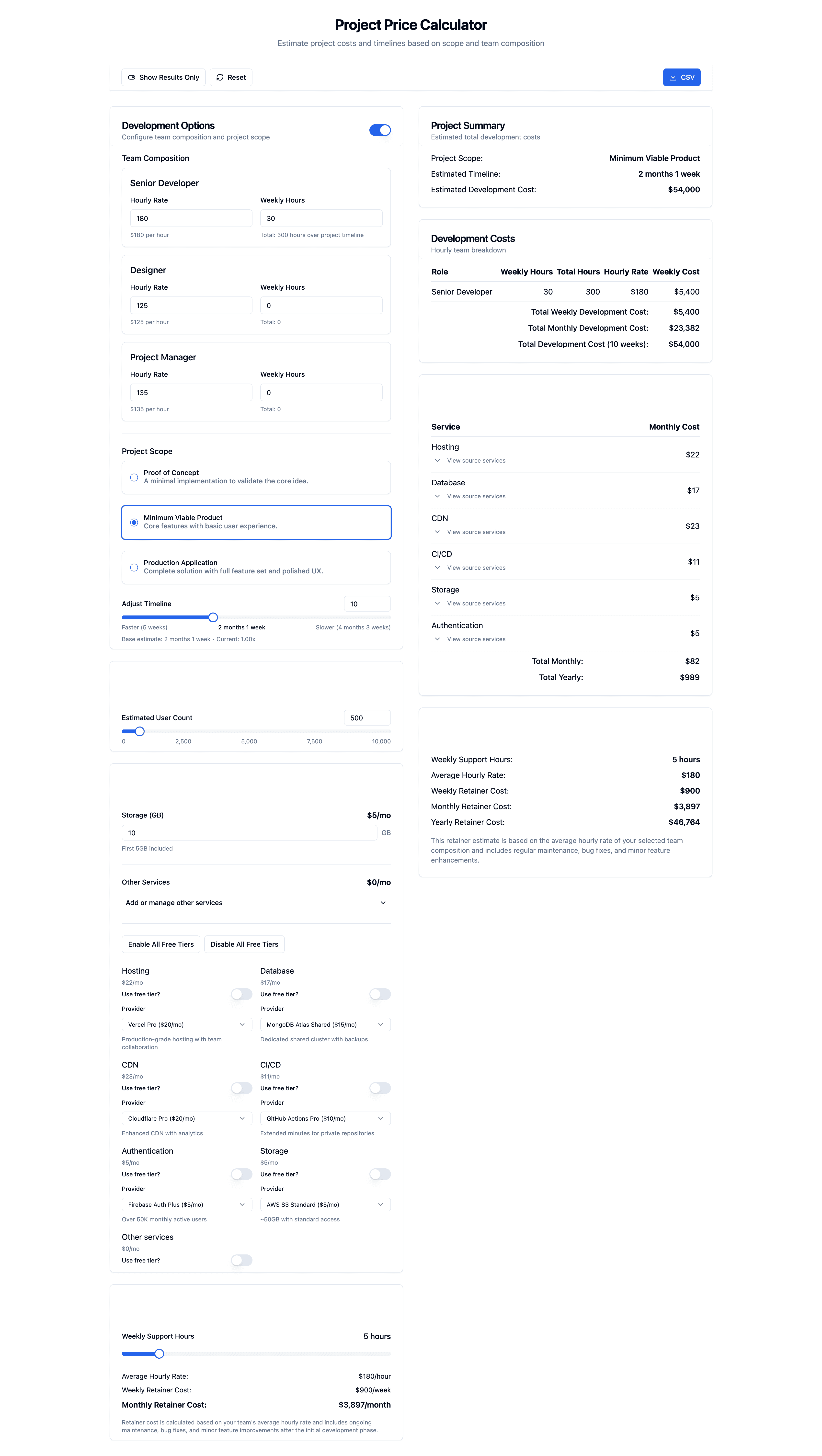Click the Weekly Support Hours slider handle
The height and width of the screenshot is (1456, 822).
coord(160,1354)
